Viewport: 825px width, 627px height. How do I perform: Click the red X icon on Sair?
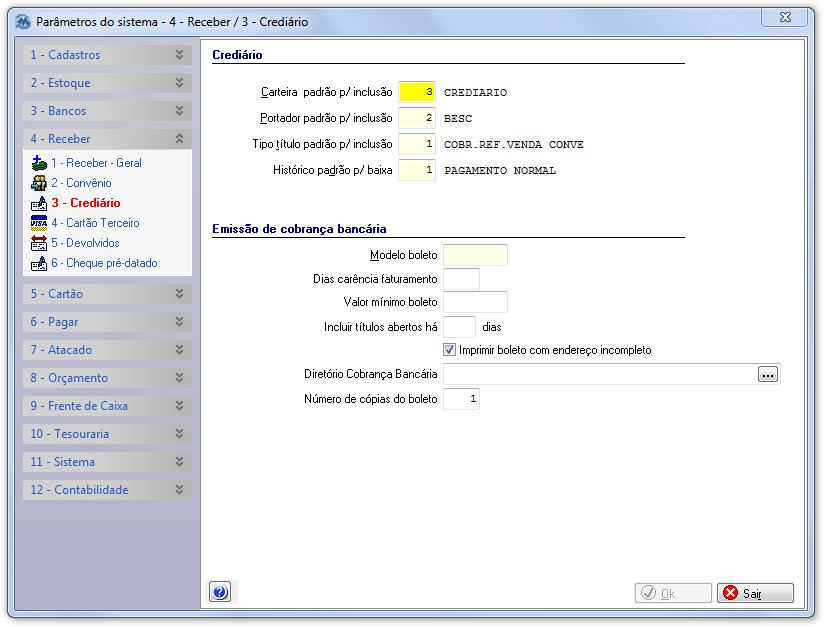click(730, 593)
